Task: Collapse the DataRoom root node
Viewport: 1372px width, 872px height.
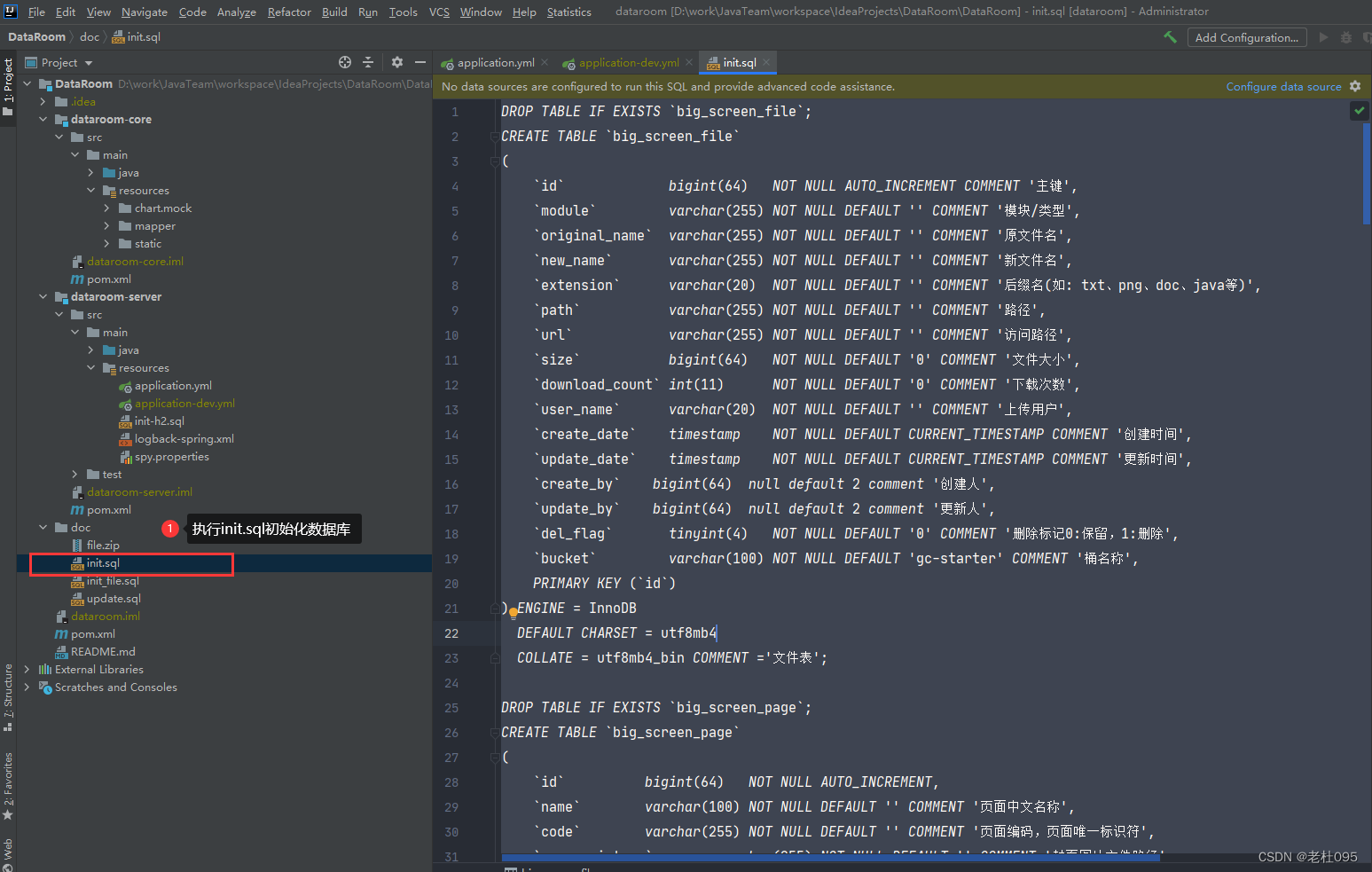Action: (27, 83)
